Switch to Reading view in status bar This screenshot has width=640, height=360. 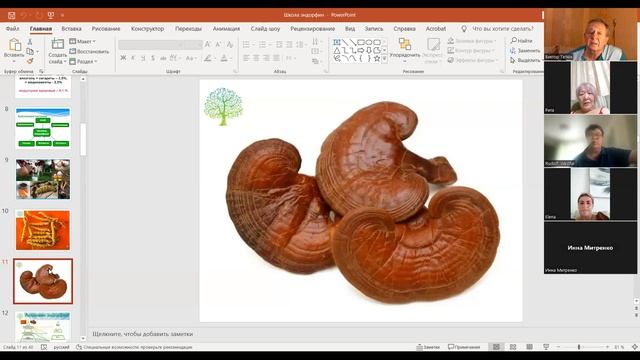click(x=529, y=347)
